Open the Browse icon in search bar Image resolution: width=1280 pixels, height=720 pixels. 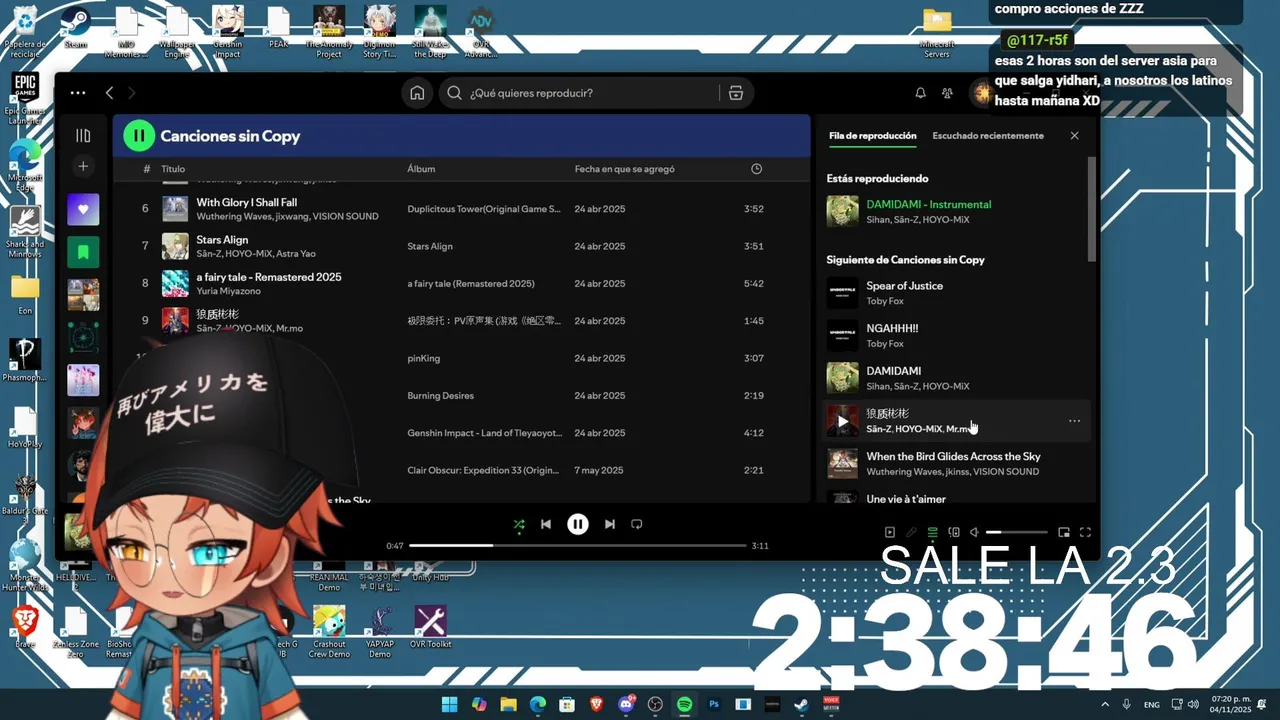(x=736, y=93)
